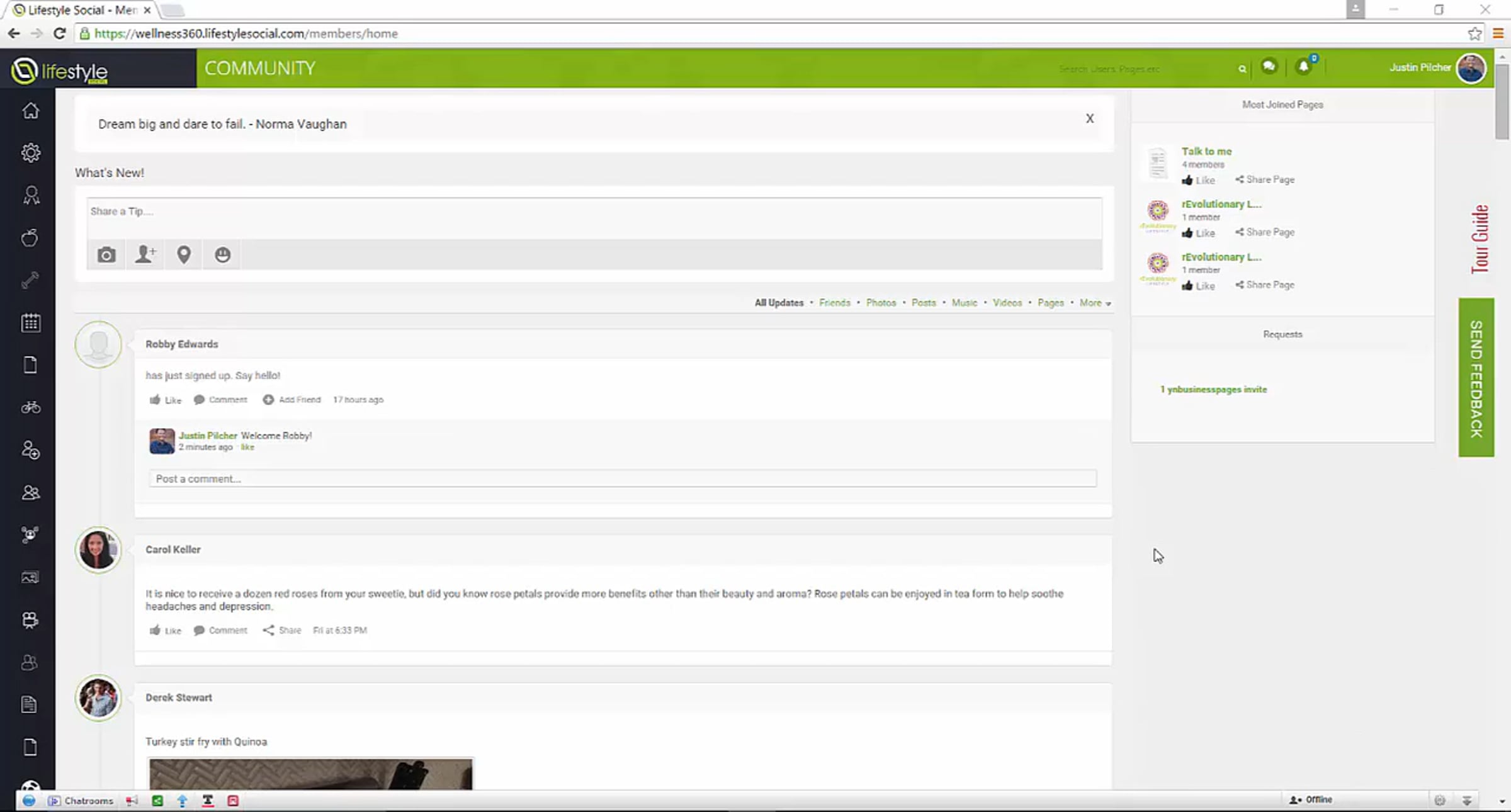Expand the More updates filter dropdown
The height and width of the screenshot is (812, 1511).
click(x=1095, y=303)
